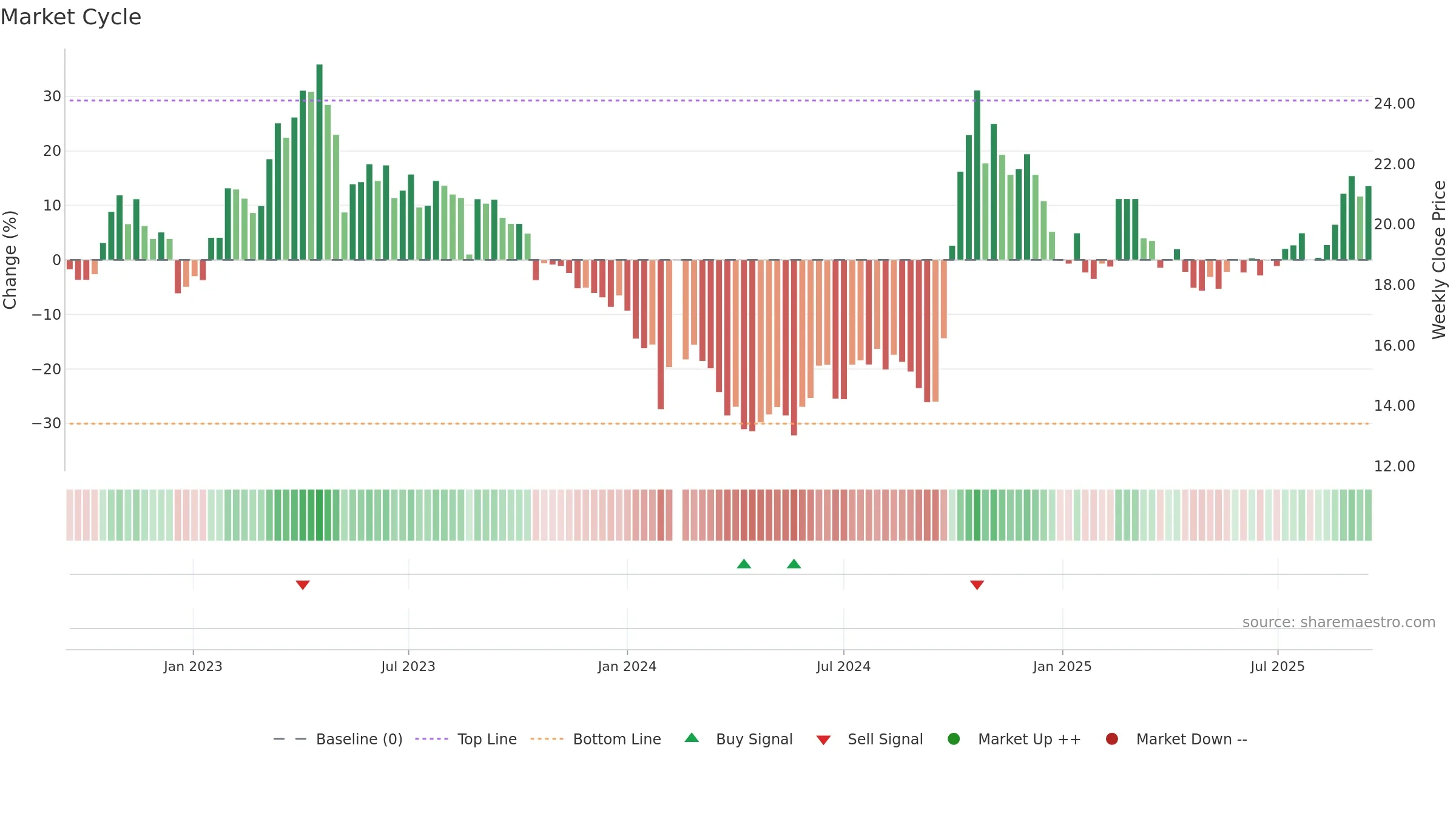Click the 'Weekly Close Price' axis title

1439,260
